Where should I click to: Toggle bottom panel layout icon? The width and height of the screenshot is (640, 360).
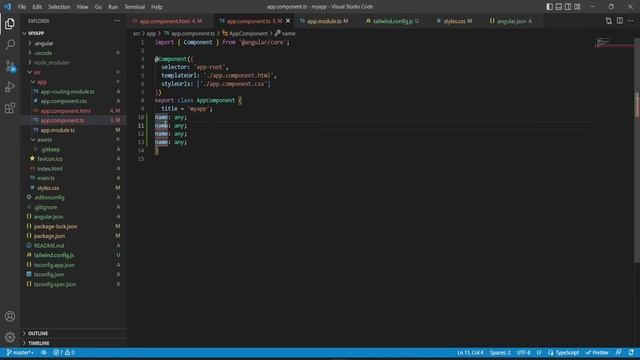tap(559, 7)
